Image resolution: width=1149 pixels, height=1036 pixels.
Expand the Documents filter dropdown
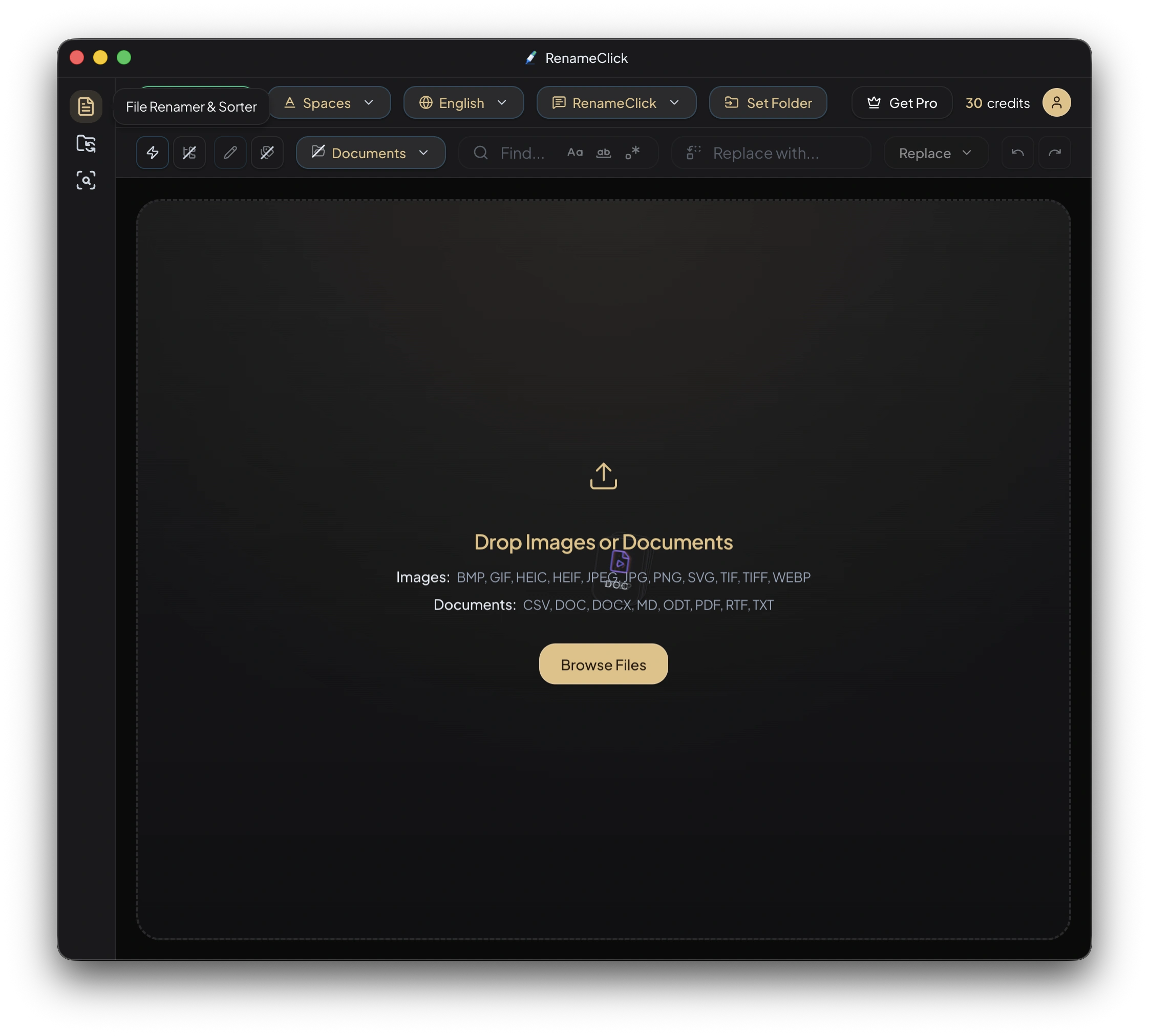pyautogui.click(x=371, y=153)
